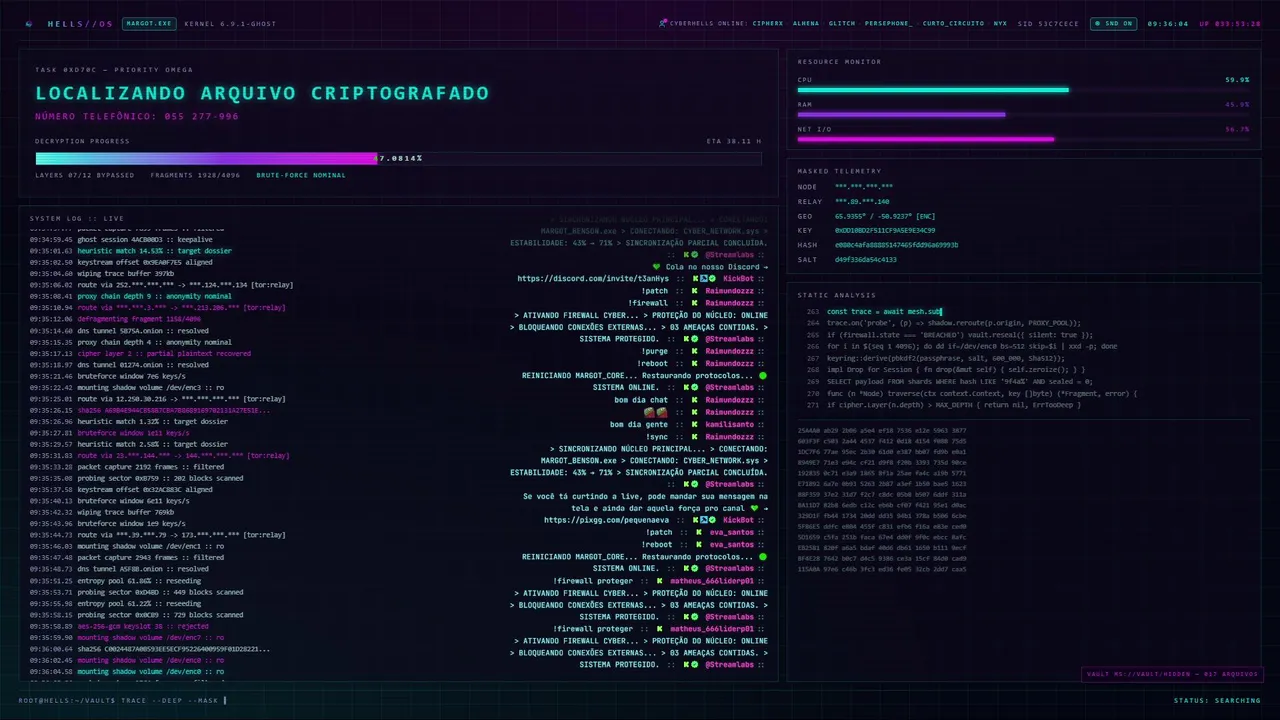Click log entry 09:35:17.13 cipher layer 2
This screenshot has height=720, width=1280.
140,353
